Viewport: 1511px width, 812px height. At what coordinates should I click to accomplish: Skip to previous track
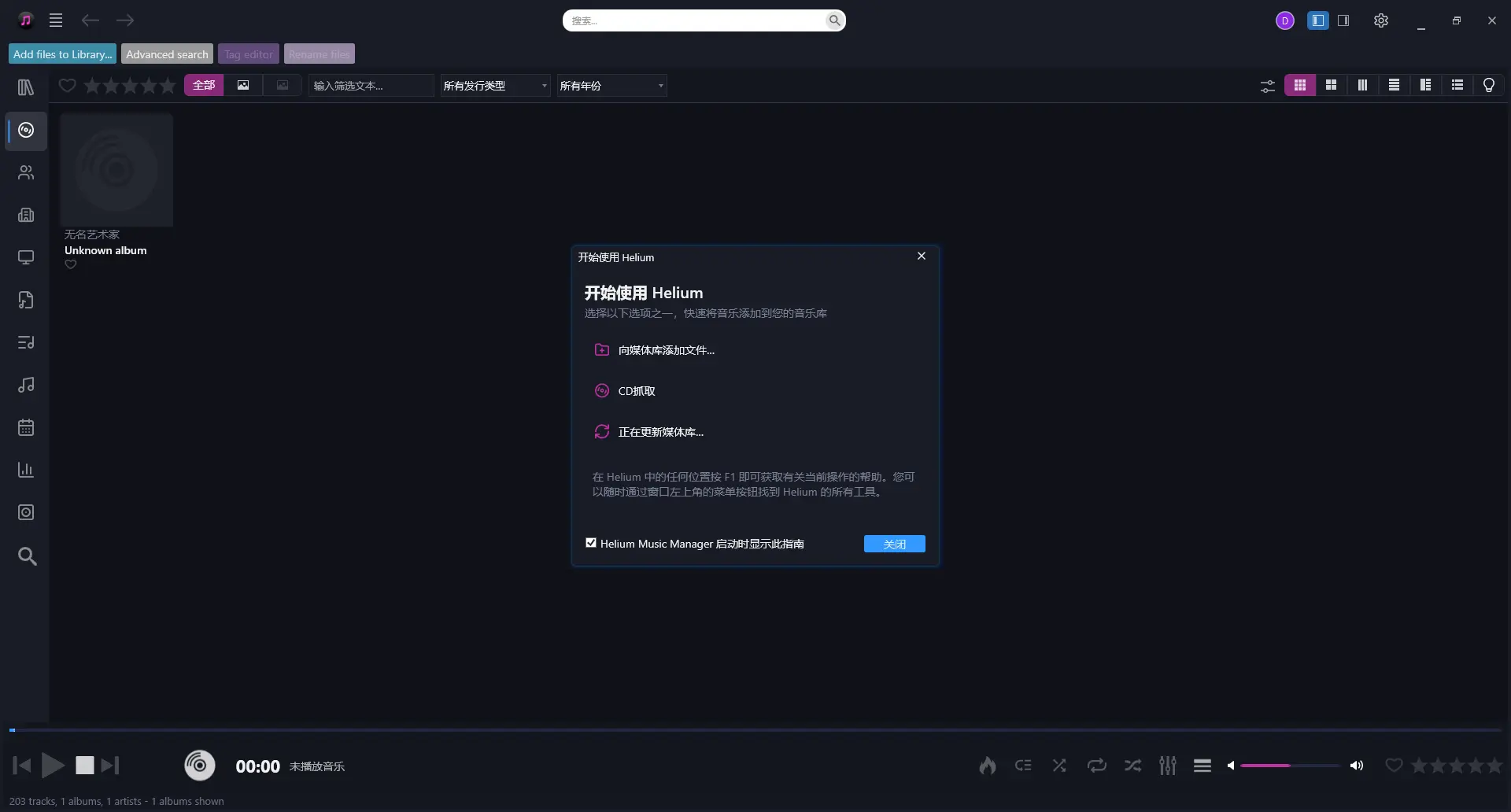22,765
